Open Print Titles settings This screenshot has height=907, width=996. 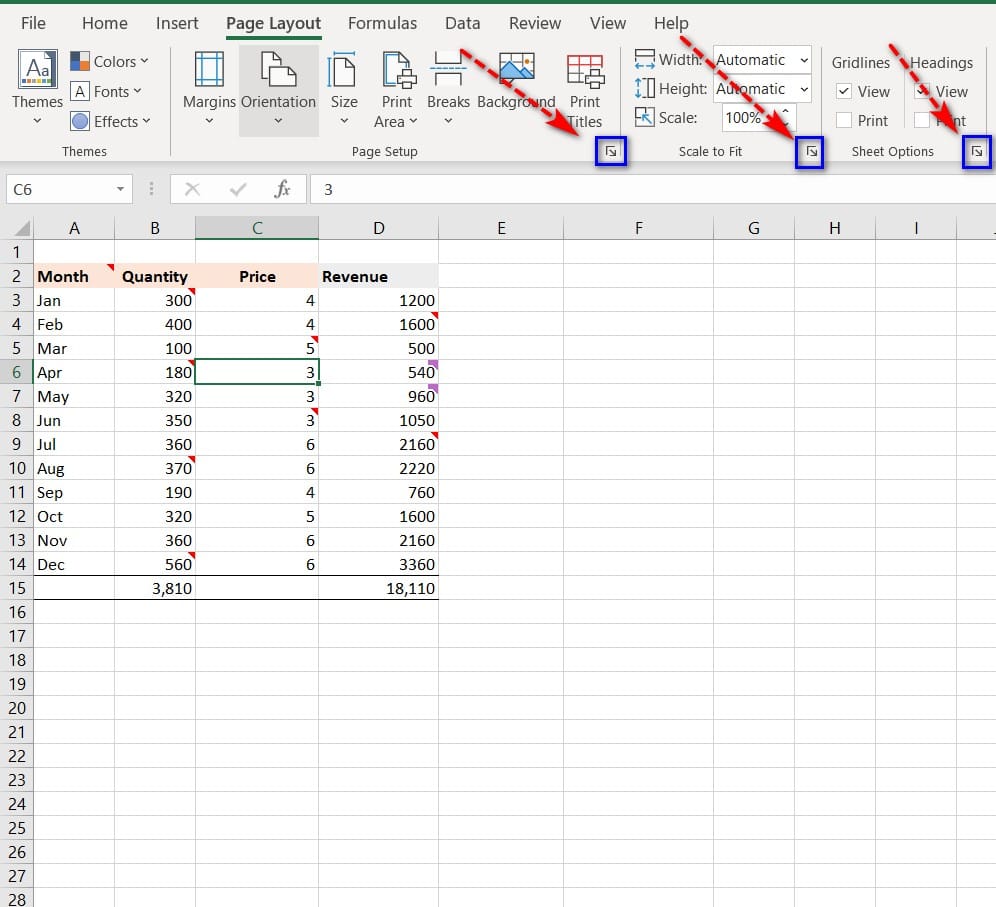pos(584,90)
